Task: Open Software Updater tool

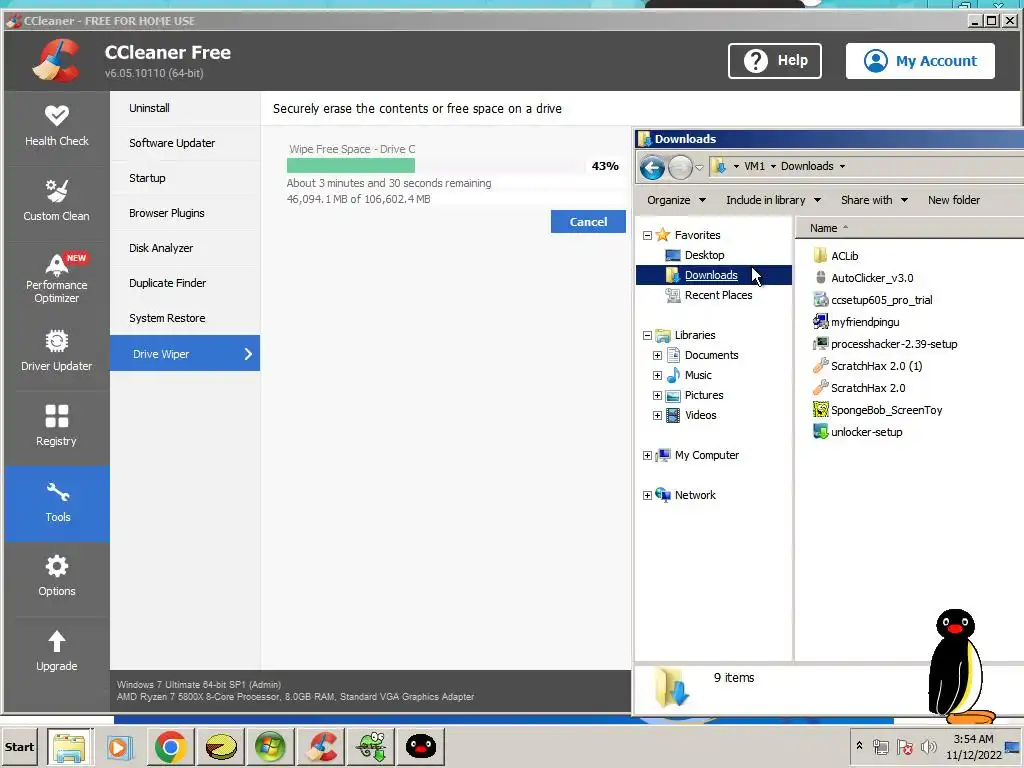Action: [x=185, y=143]
